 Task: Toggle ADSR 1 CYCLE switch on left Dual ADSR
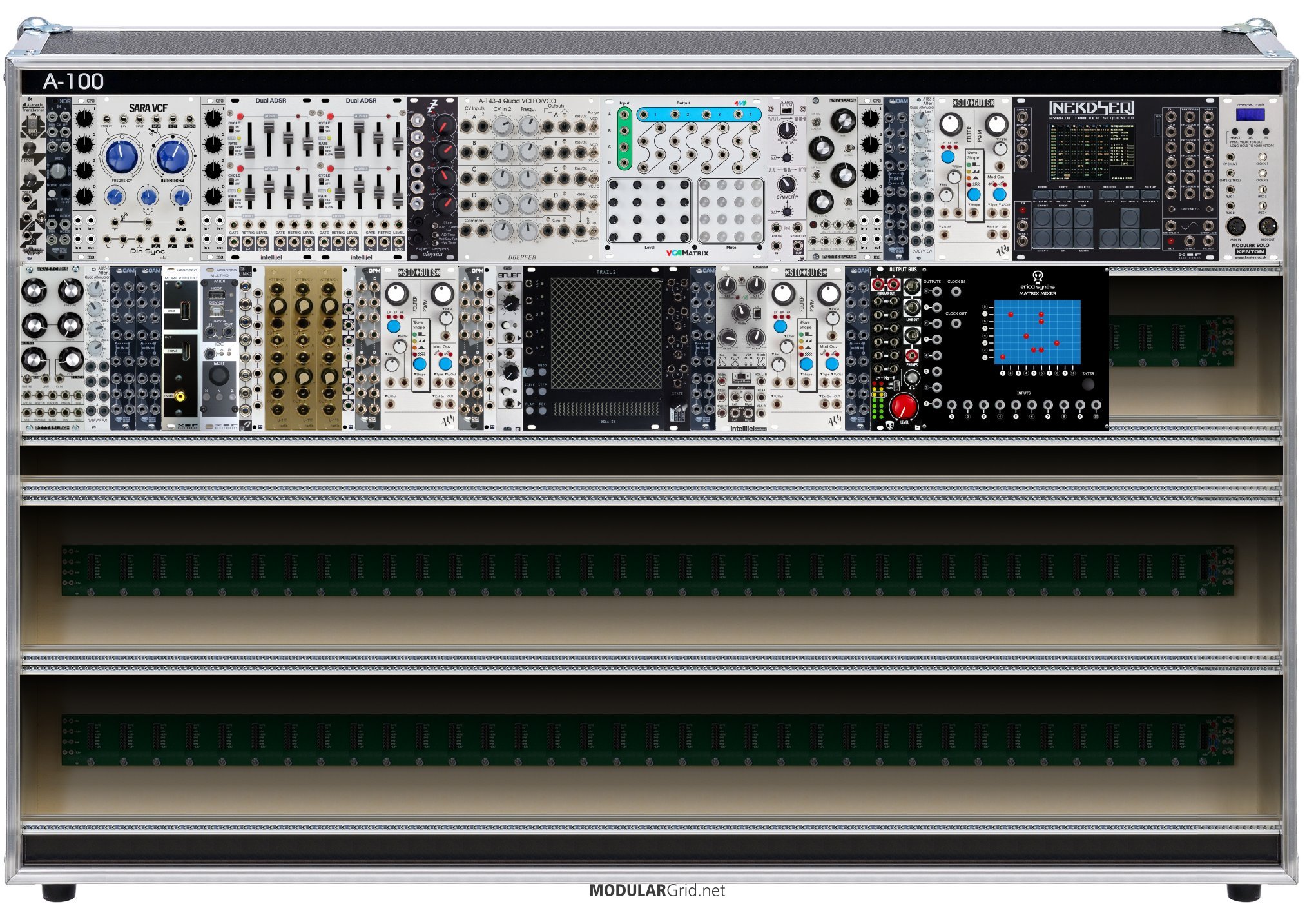[x=230, y=129]
